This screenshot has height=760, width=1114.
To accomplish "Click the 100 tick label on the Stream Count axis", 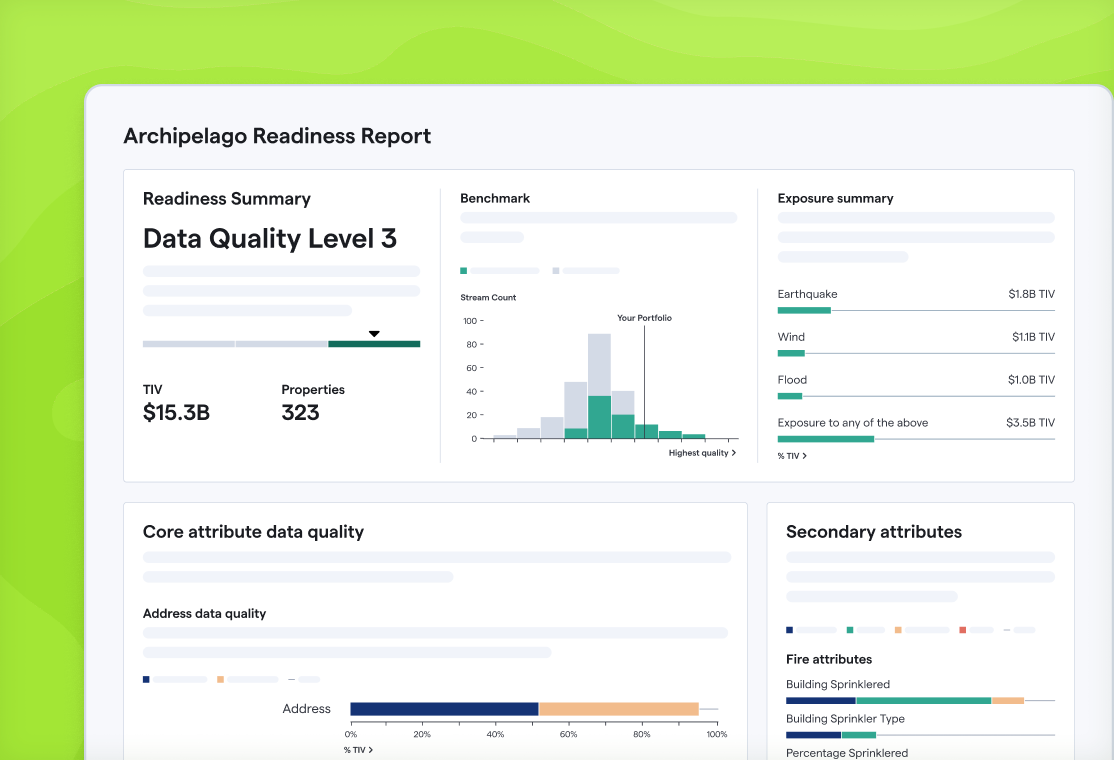I will [470, 321].
